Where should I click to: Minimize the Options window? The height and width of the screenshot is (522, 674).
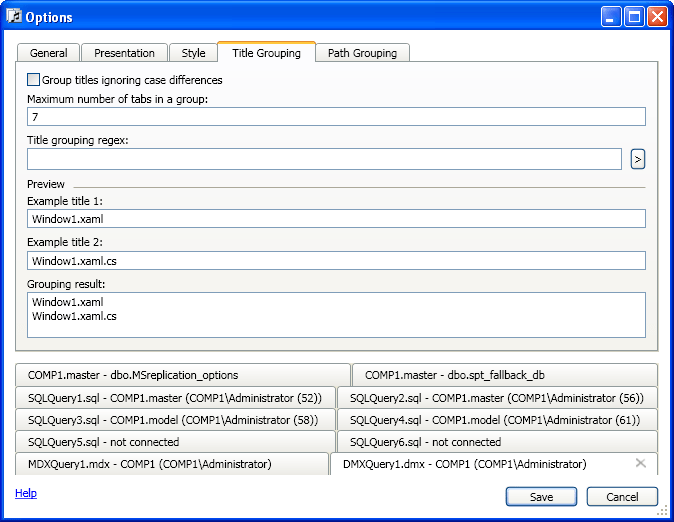click(x=610, y=17)
